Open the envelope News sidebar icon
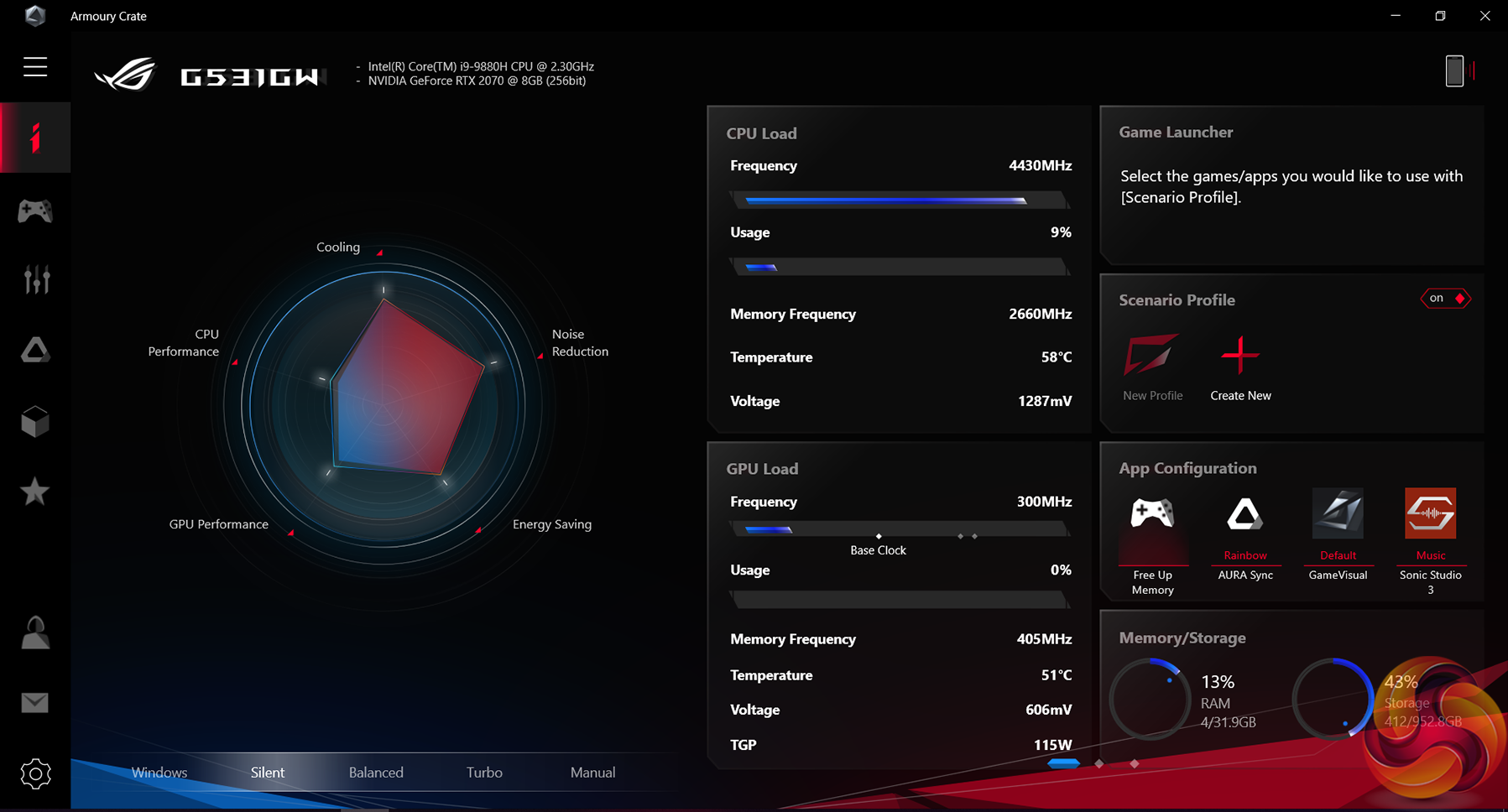1508x812 pixels. pyautogui.click(x=35, y=702)
